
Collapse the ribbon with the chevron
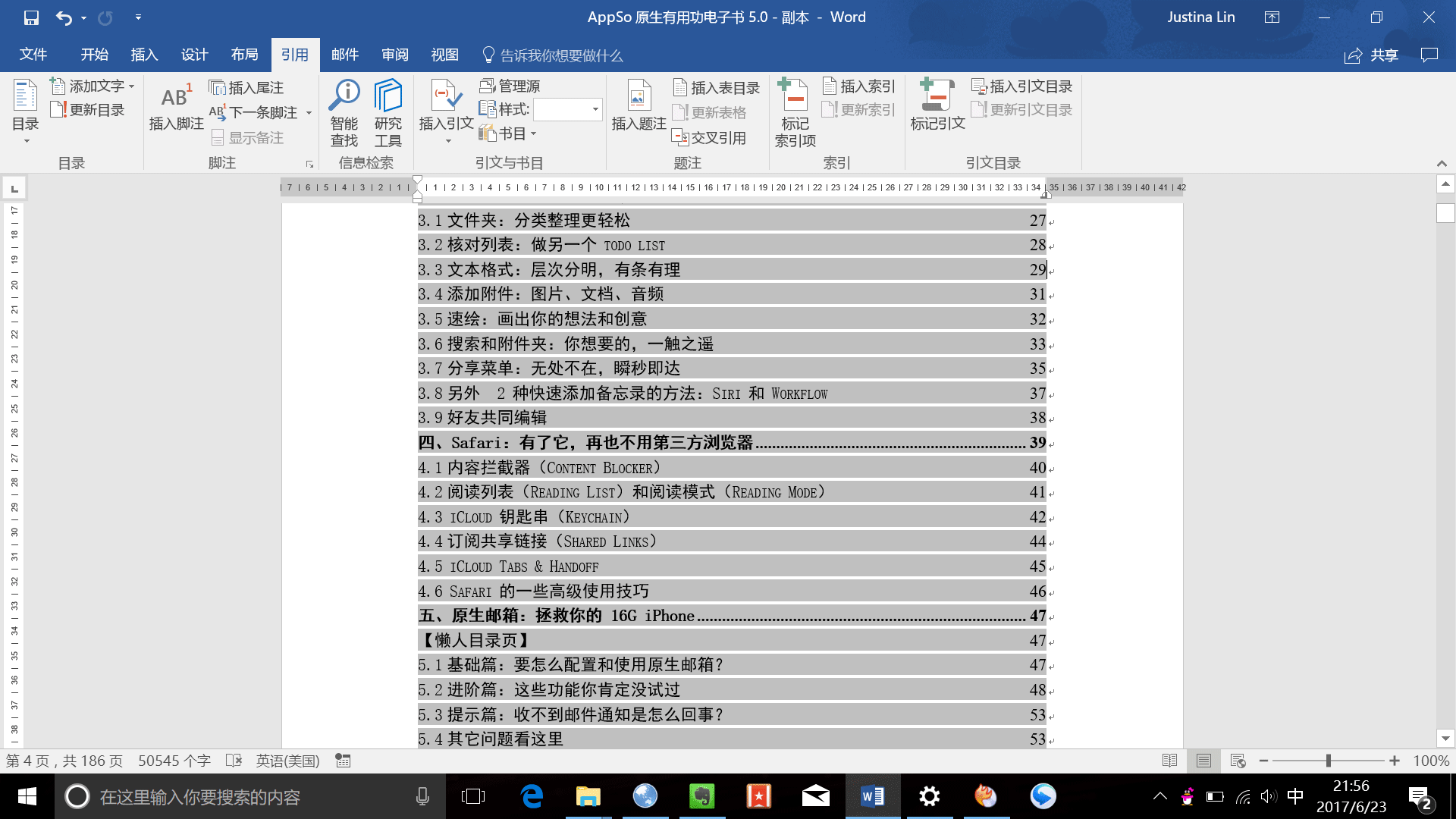tap(1442, 164)
